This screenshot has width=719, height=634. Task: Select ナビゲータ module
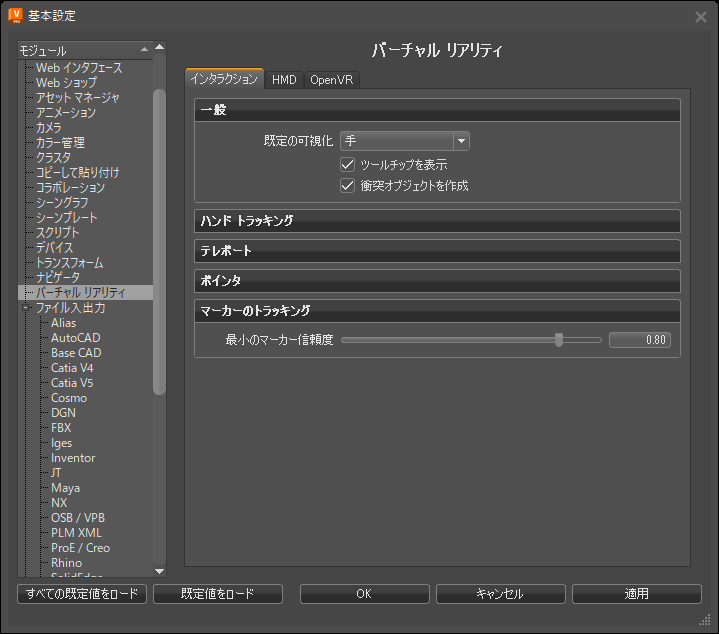click(x=58, y=278)
